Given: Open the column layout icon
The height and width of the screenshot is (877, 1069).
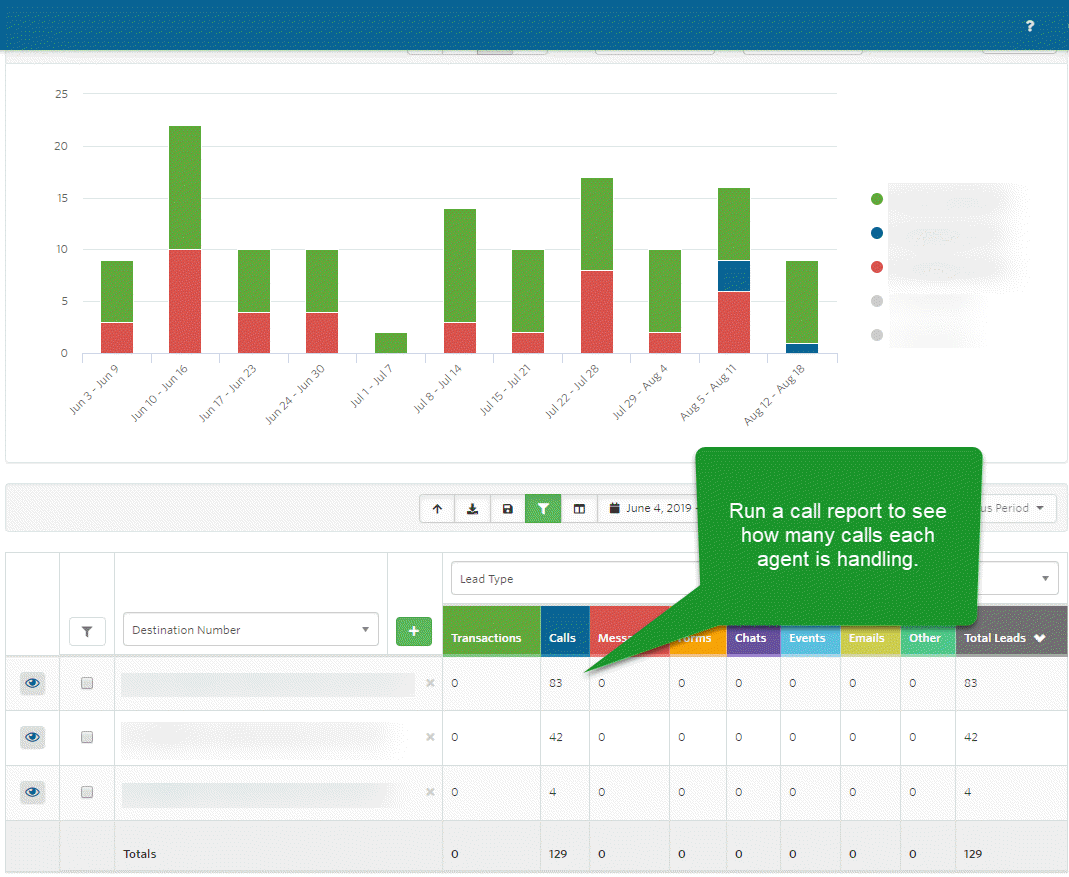Looking at the screenshot, I should tap(579, 509).
